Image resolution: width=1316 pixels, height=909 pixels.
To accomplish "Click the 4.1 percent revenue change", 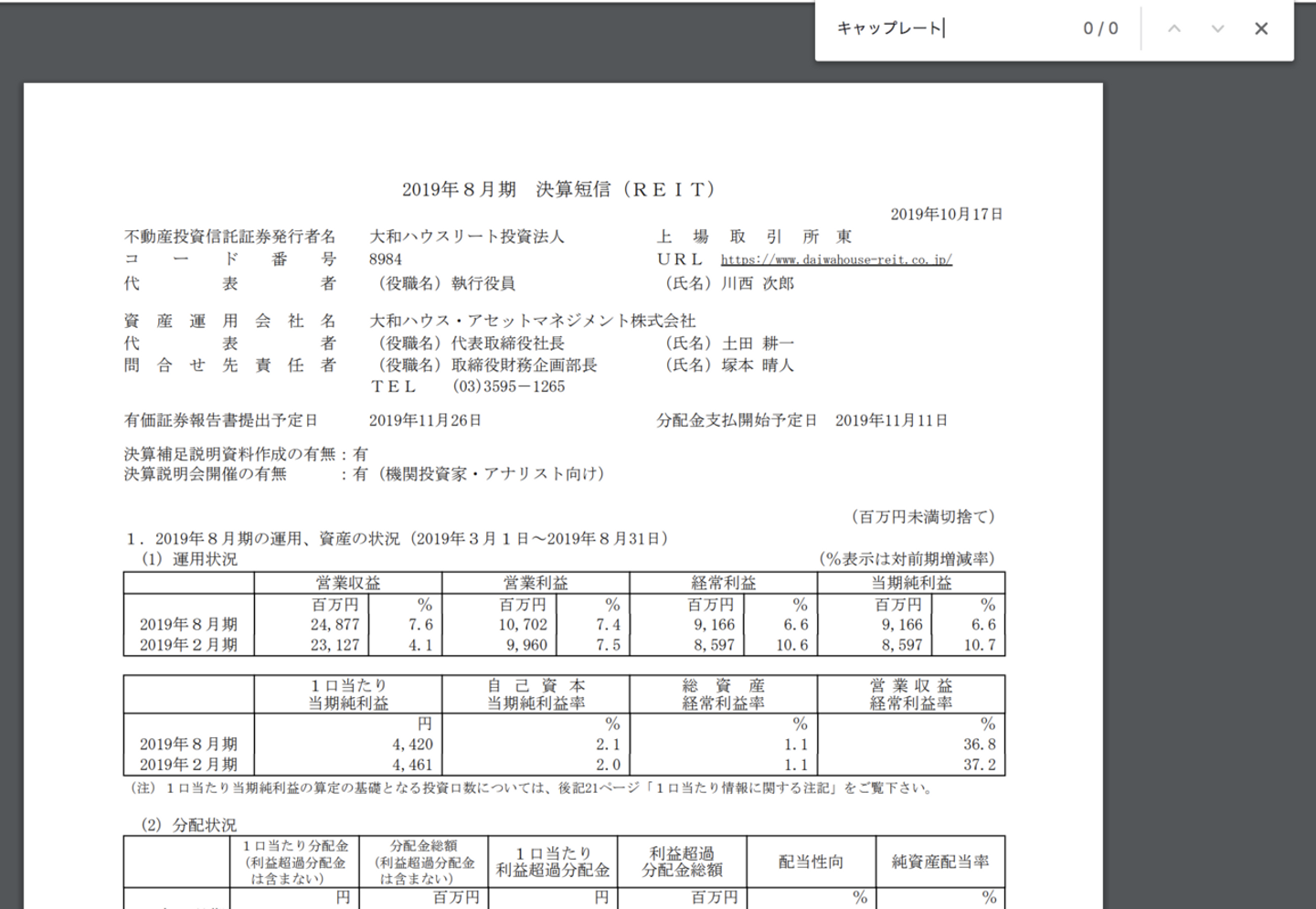I will point(420,645).
